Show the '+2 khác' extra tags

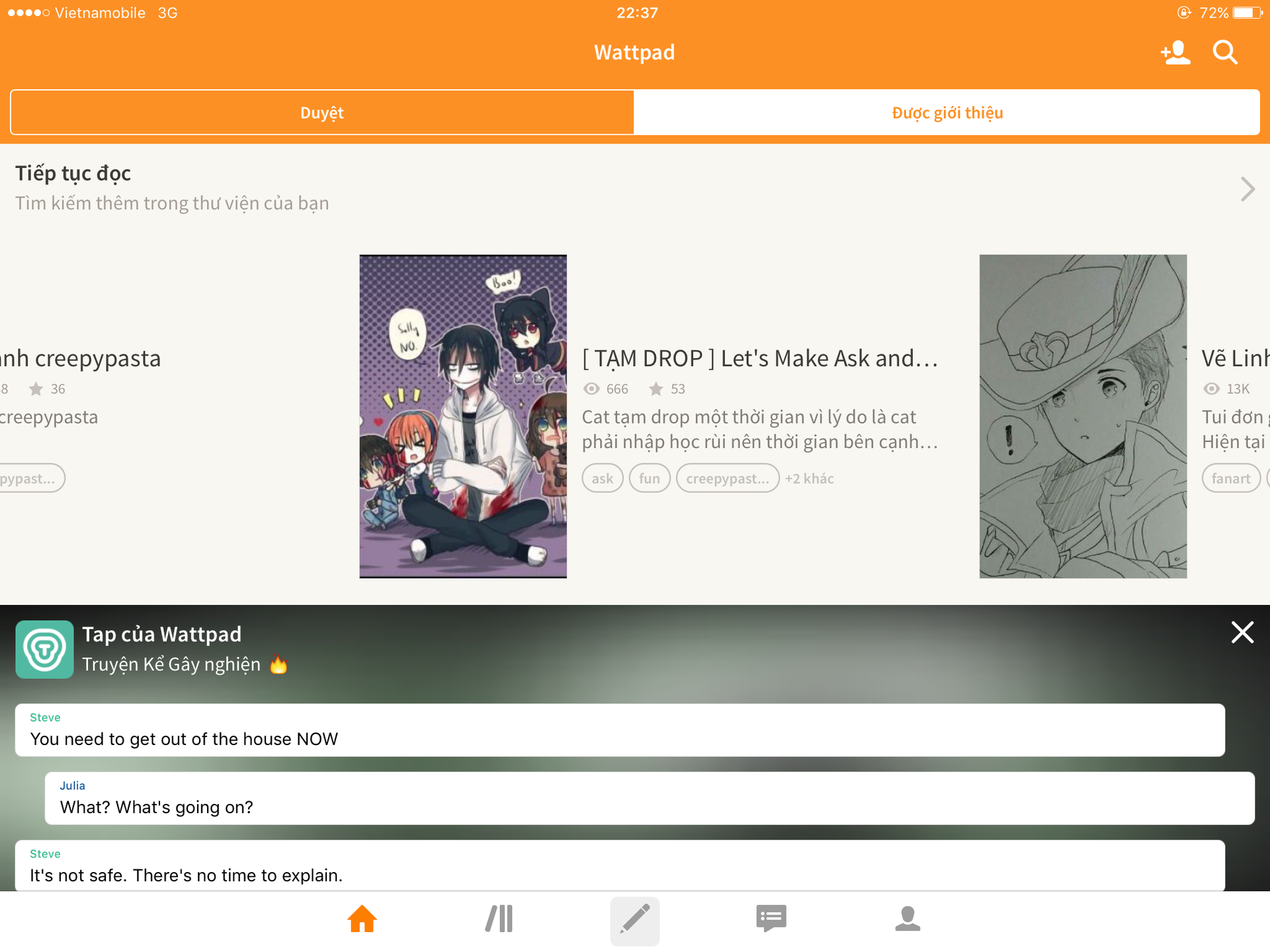point(809,479)
